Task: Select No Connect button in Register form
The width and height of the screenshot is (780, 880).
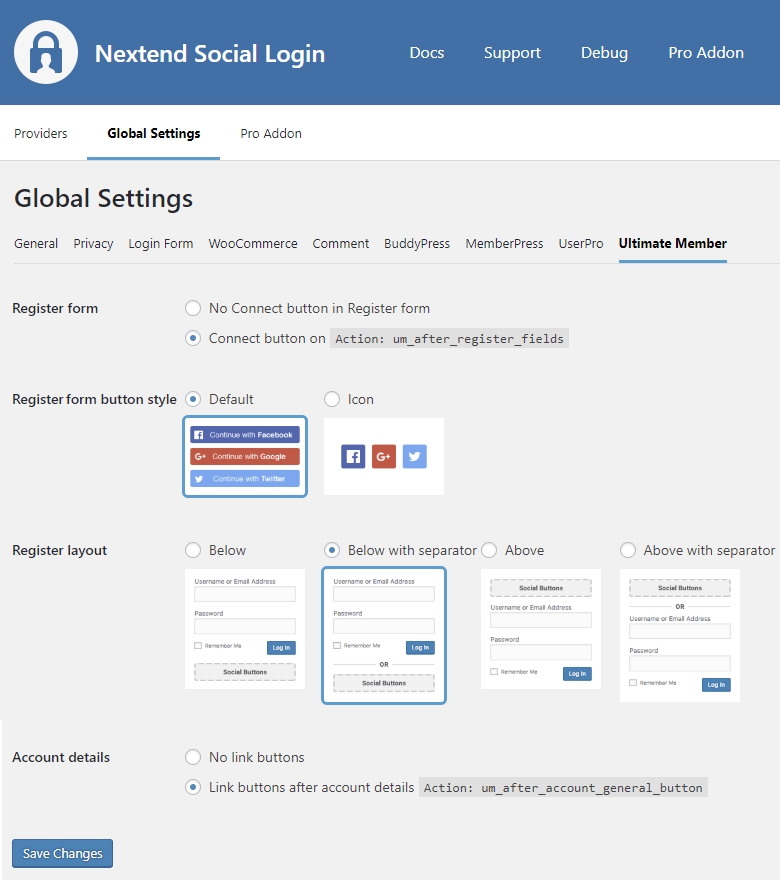Action: pyautogui.click(x=194, y=308)
